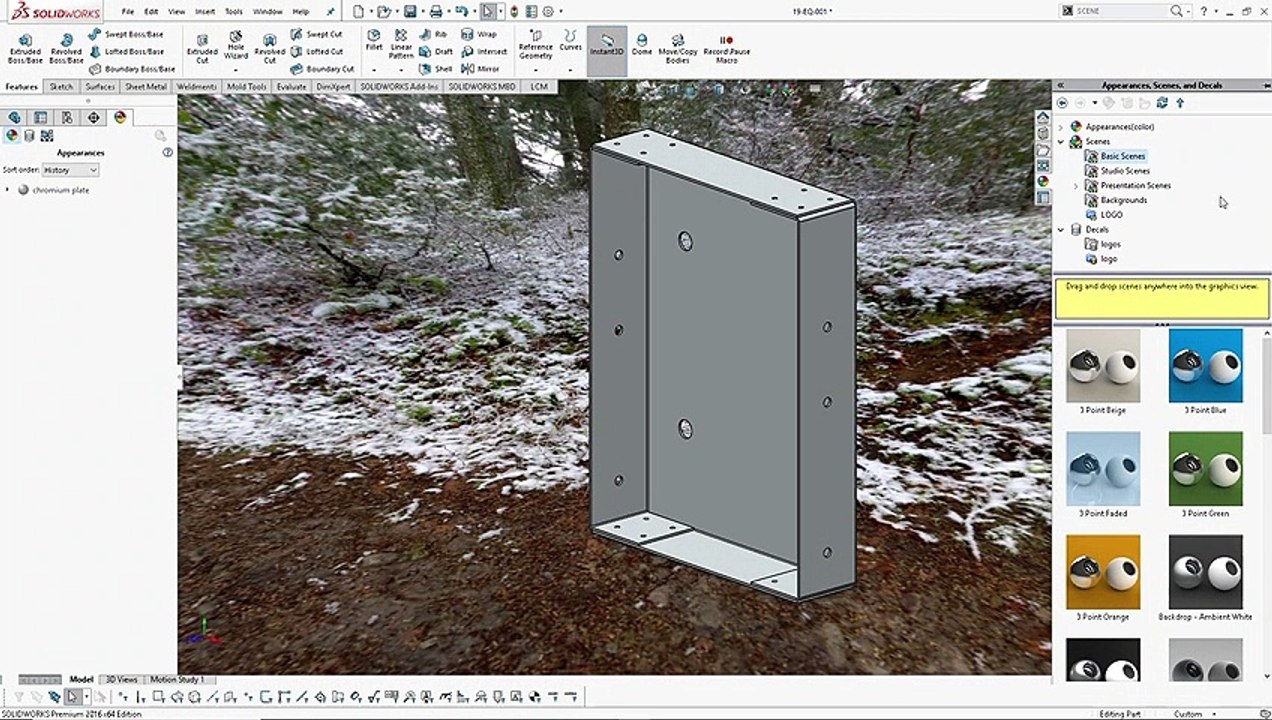Select the Dome tool
The width and height of the screenshot is (1272, 720).
(642, 43)
